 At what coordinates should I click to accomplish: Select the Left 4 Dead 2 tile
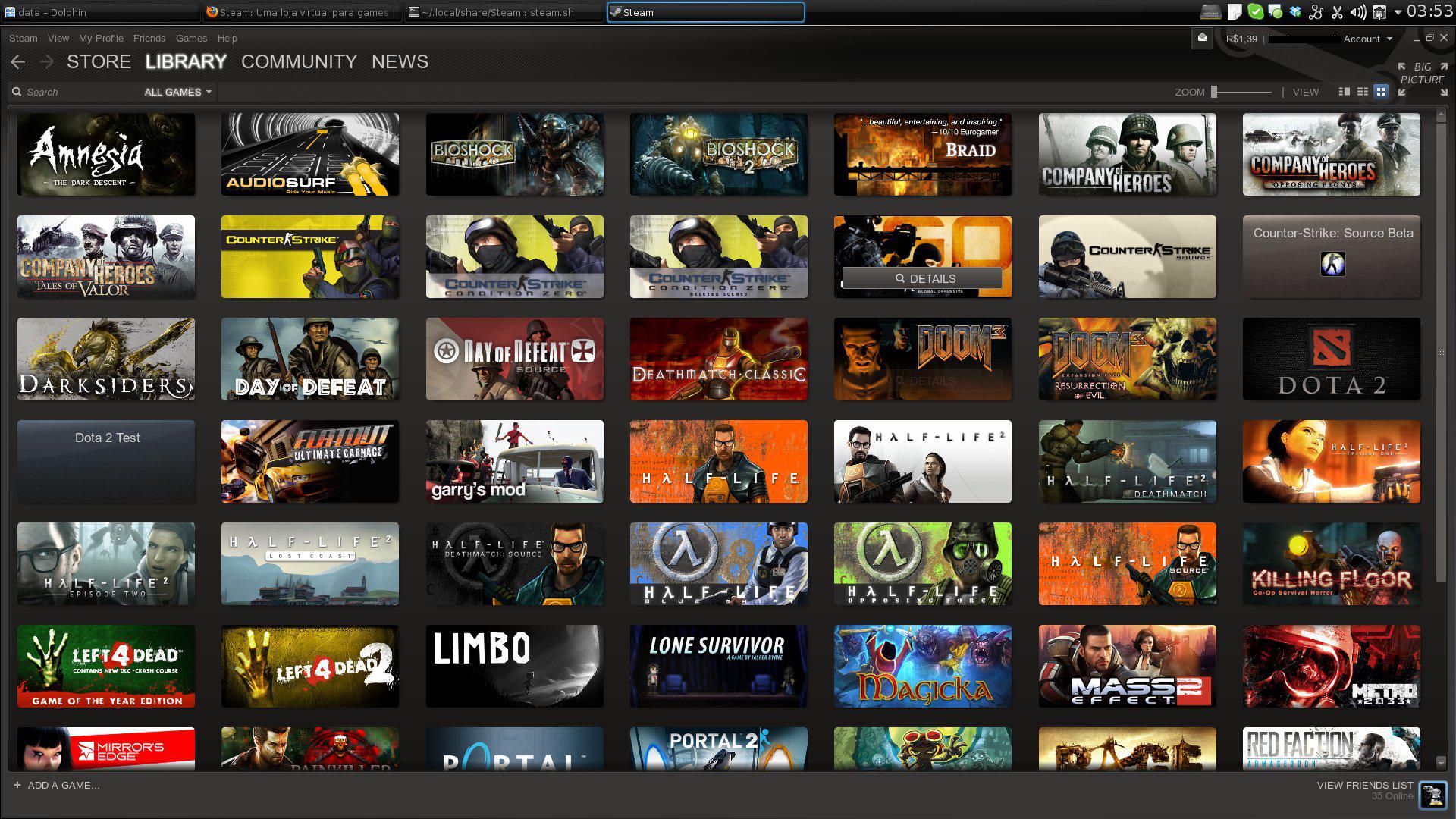click(310, 666)
